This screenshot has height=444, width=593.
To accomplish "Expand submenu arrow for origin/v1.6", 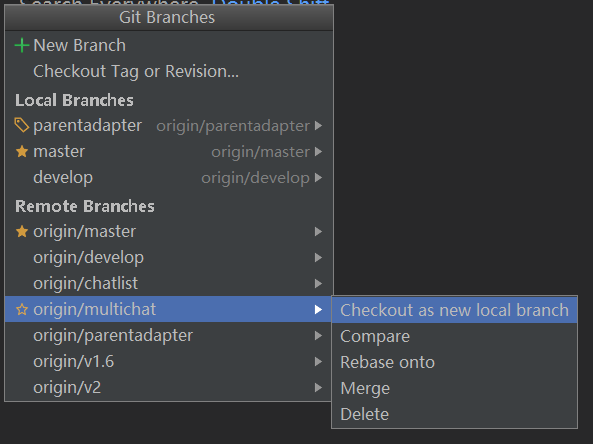I will click(x=318, y=362).
